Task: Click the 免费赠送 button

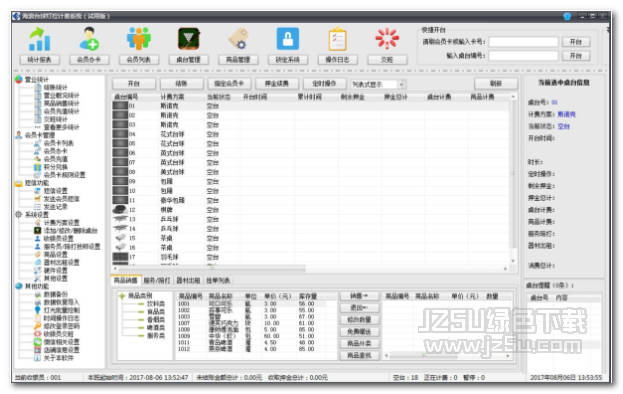Action: (x=359, y=332)
